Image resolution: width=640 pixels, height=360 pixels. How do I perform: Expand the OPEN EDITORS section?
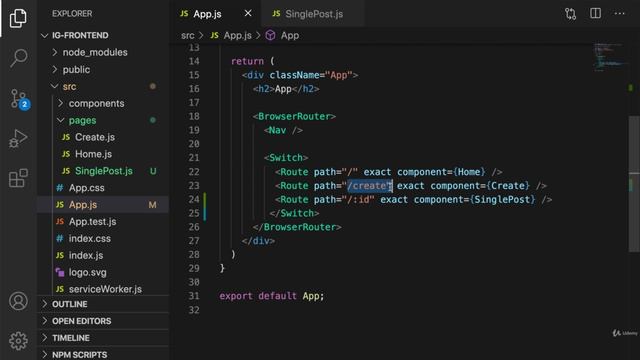[81, 321]
